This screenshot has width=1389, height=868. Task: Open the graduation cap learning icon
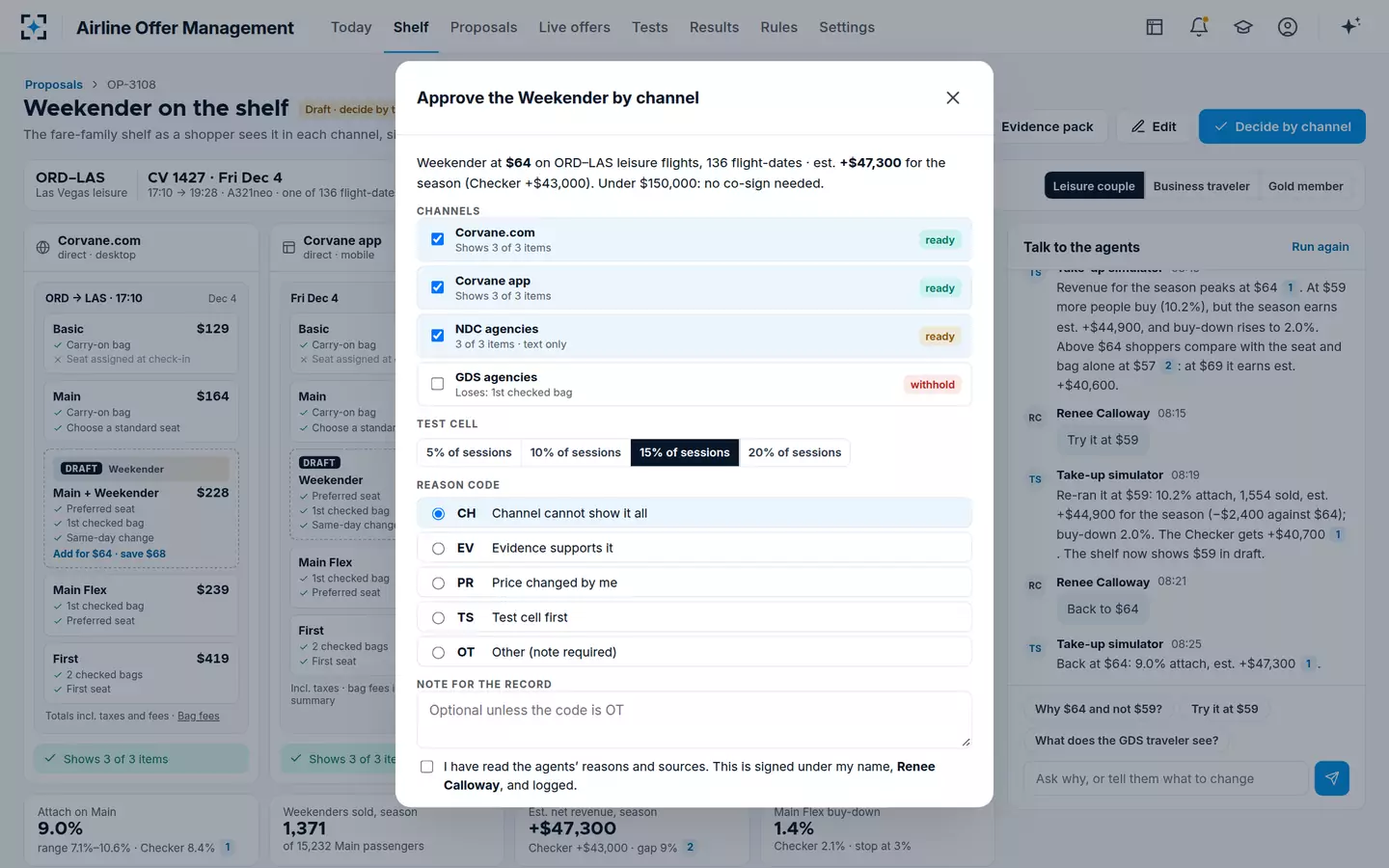pyautogui.click(x=1243, y=27)
